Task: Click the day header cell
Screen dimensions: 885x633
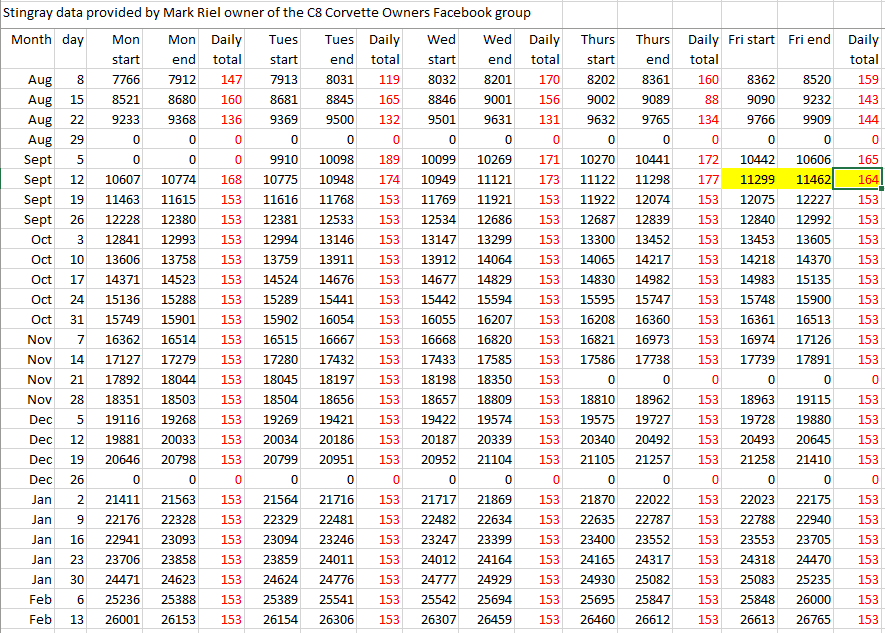Action: tap(72, 40)
